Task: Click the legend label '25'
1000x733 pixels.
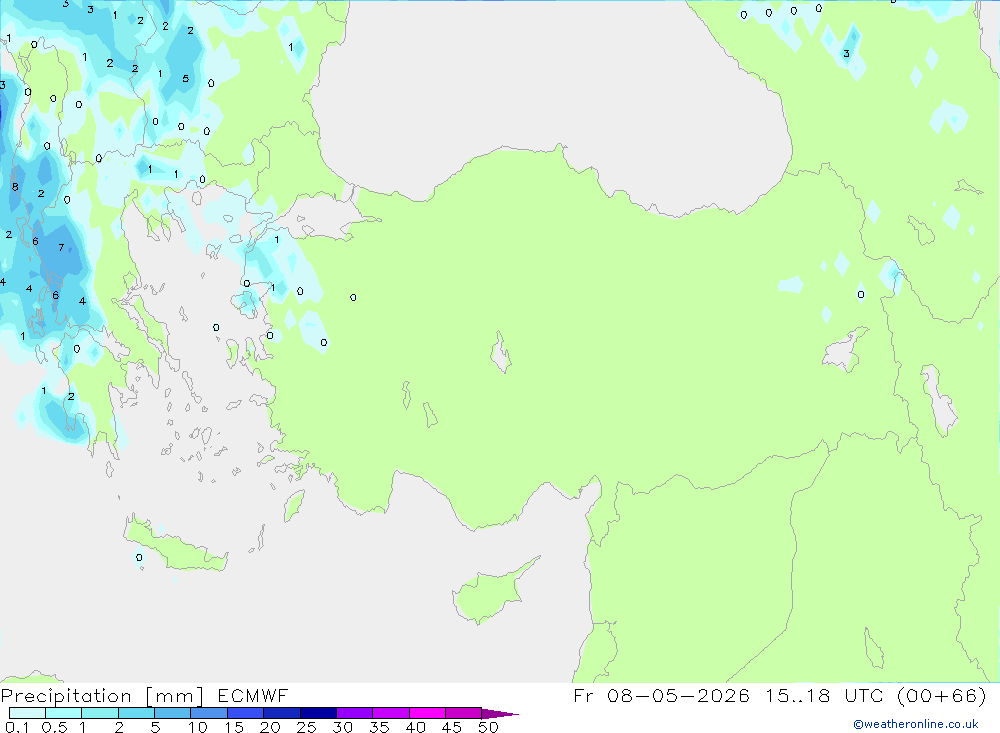Action: click(306, 727)
